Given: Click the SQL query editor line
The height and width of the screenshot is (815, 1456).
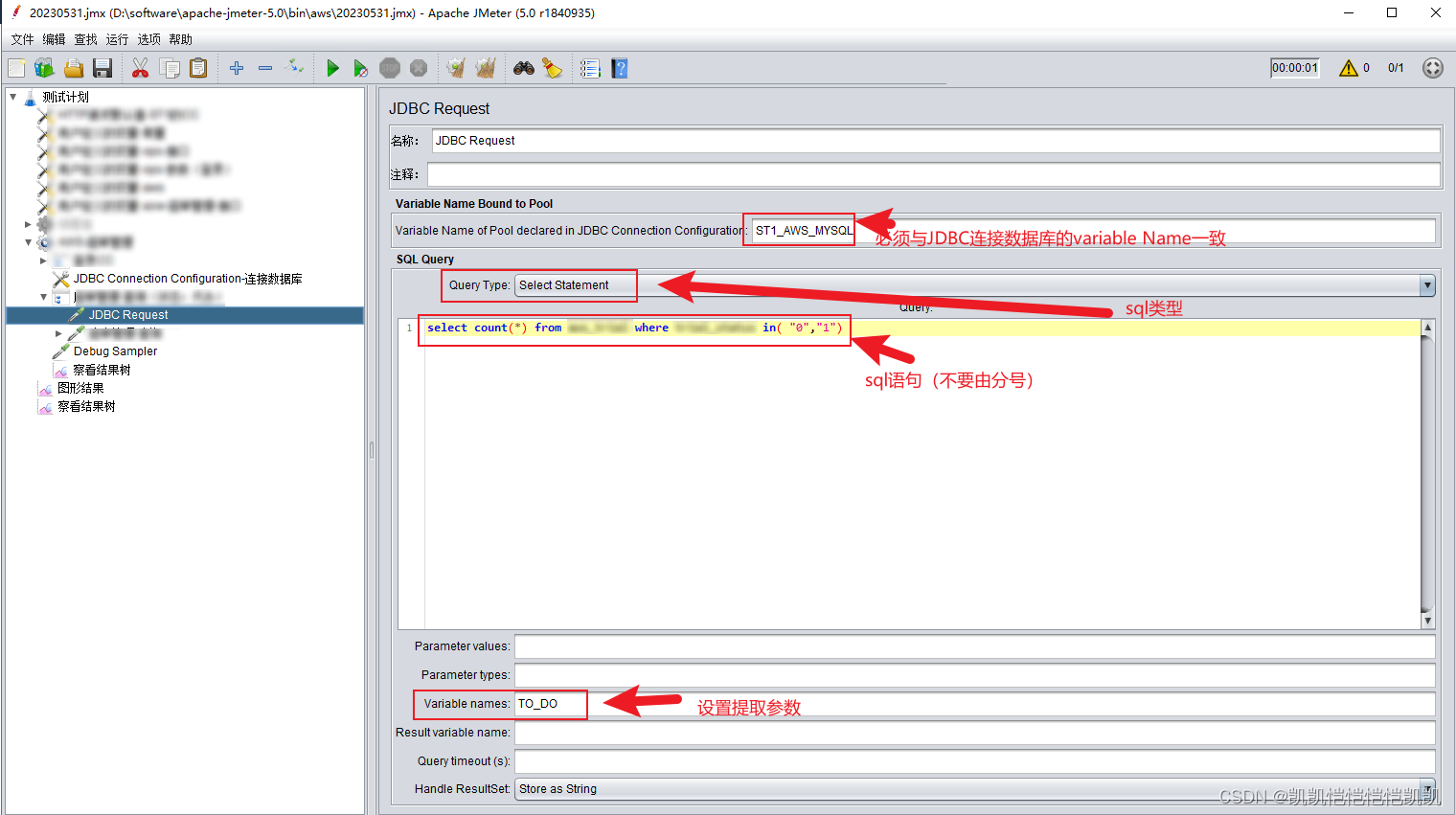Looking at the screenshot, I should [922, 328].
